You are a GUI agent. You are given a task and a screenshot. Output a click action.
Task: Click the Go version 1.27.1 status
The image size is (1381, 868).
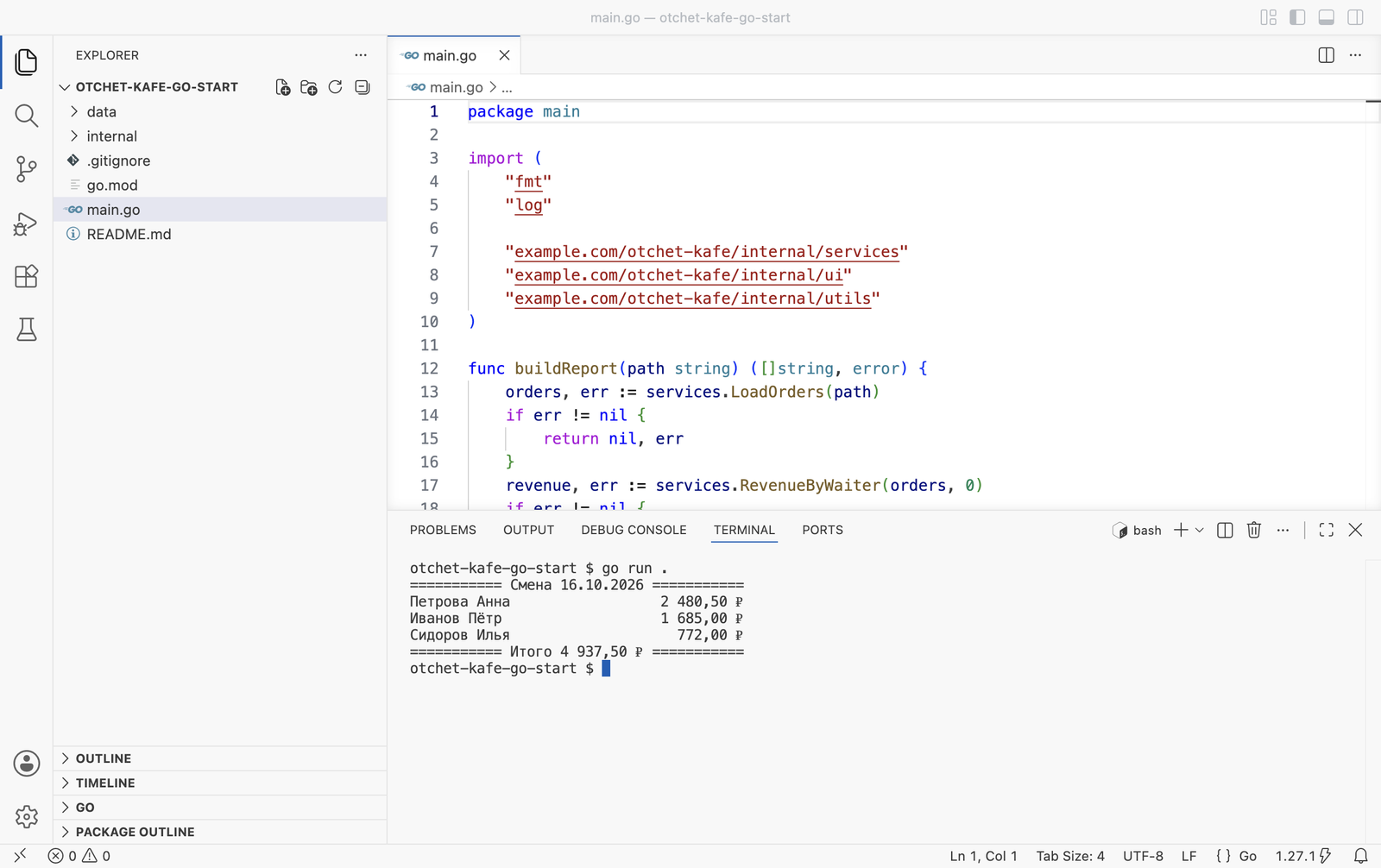1302,856
